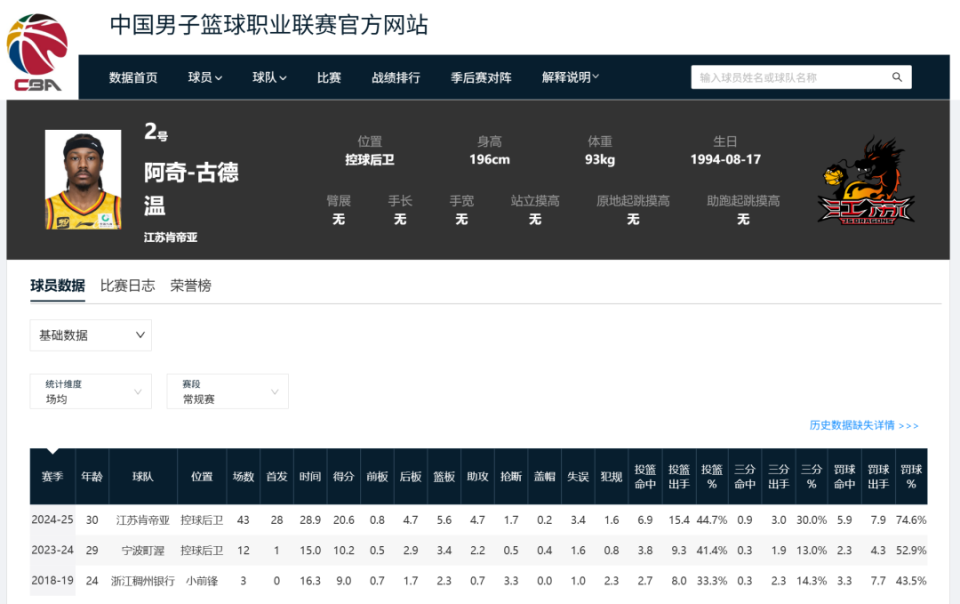Open the 统计维度 场均 dropdown

click(x=90, y=391)
